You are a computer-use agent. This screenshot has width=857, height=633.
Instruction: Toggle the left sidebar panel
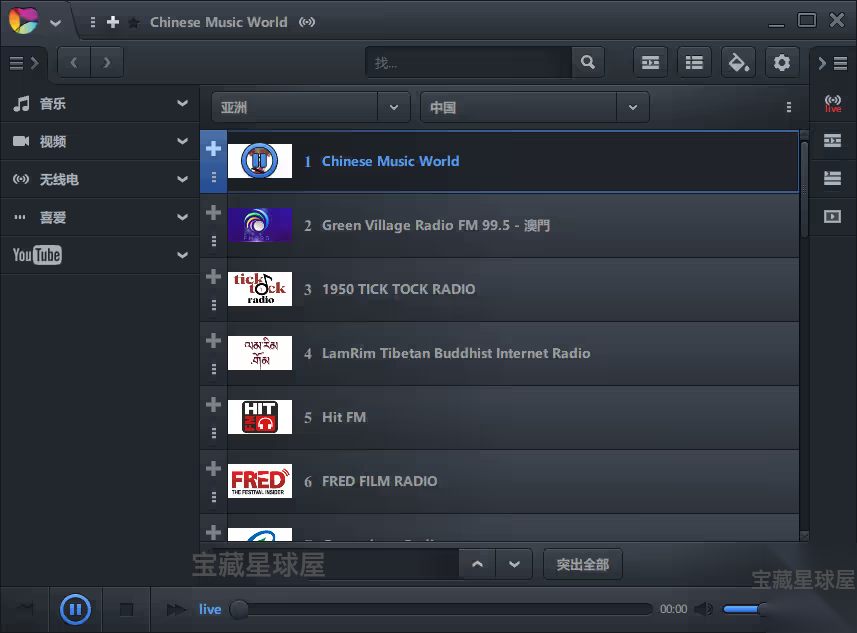[x=25, y=63]
